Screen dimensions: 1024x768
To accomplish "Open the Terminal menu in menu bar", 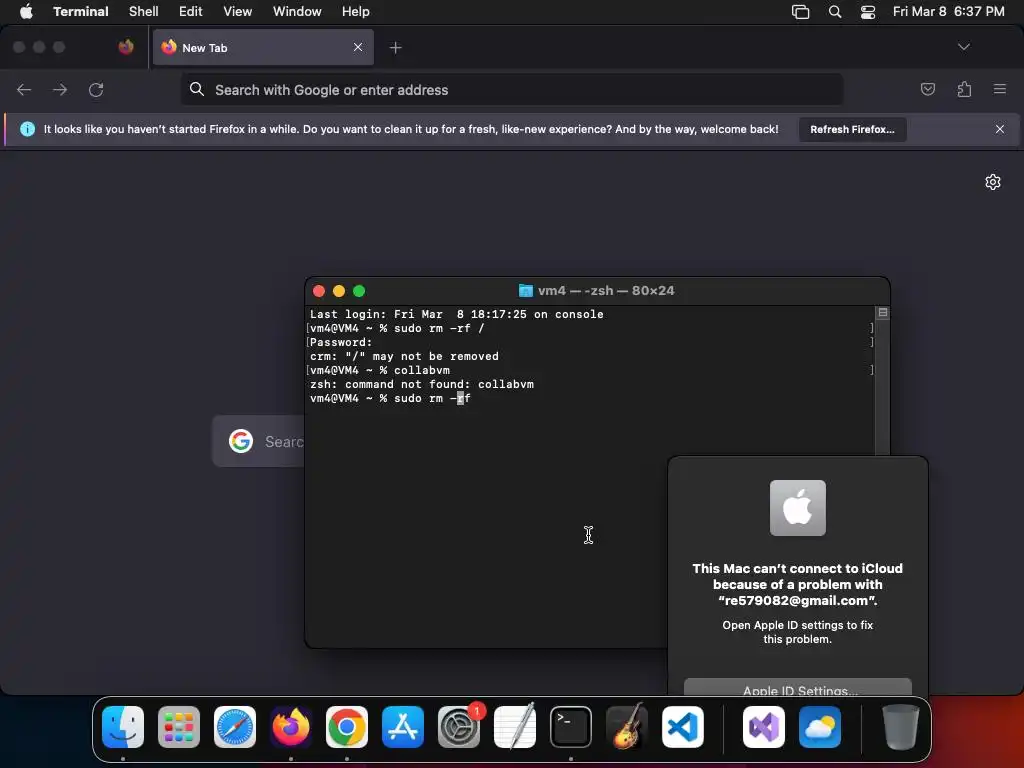I will (x=81, y=11).
